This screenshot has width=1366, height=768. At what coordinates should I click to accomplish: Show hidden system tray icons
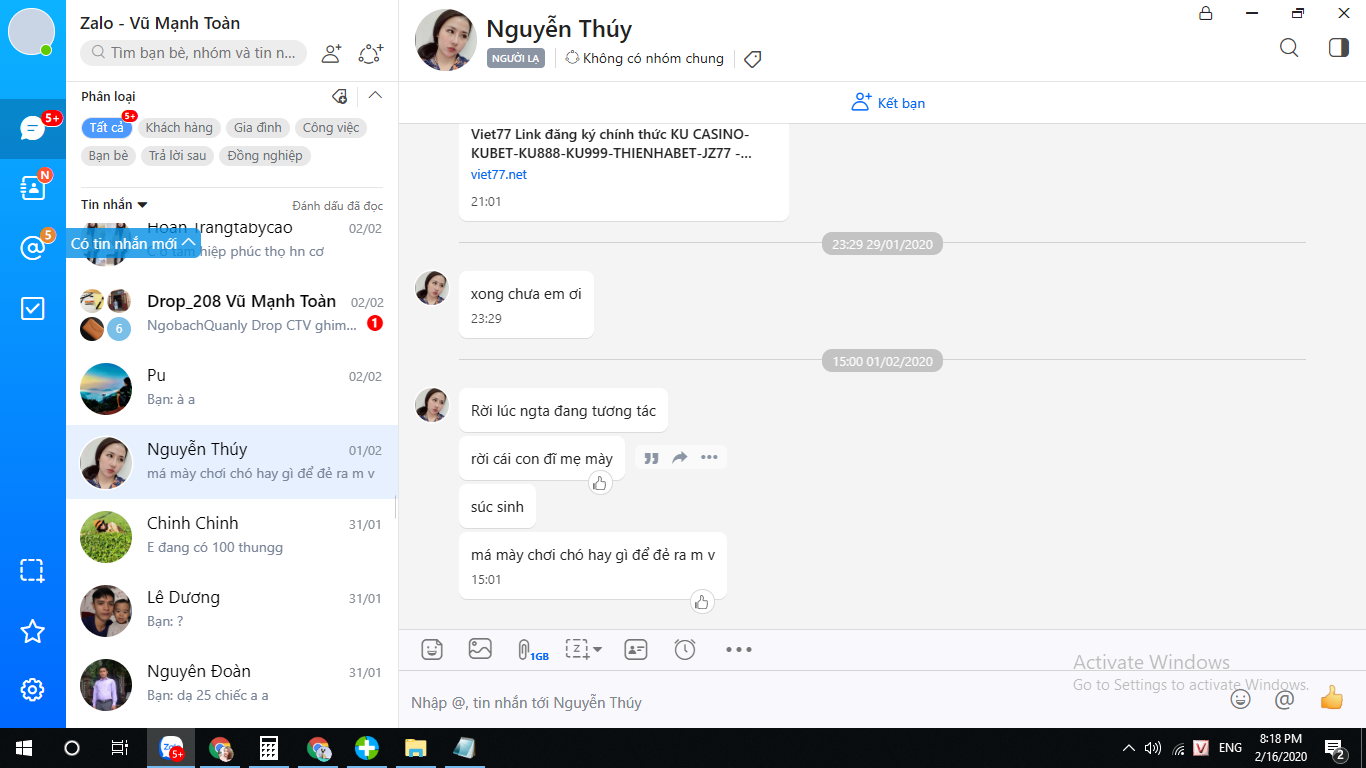pyautogui.click(x=1129, y=748)
